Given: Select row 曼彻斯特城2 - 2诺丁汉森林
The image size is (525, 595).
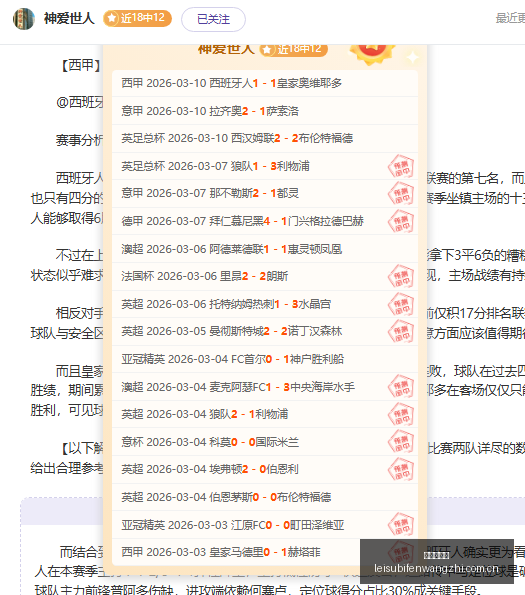Looking at the screenshot, I should (265, 331).
